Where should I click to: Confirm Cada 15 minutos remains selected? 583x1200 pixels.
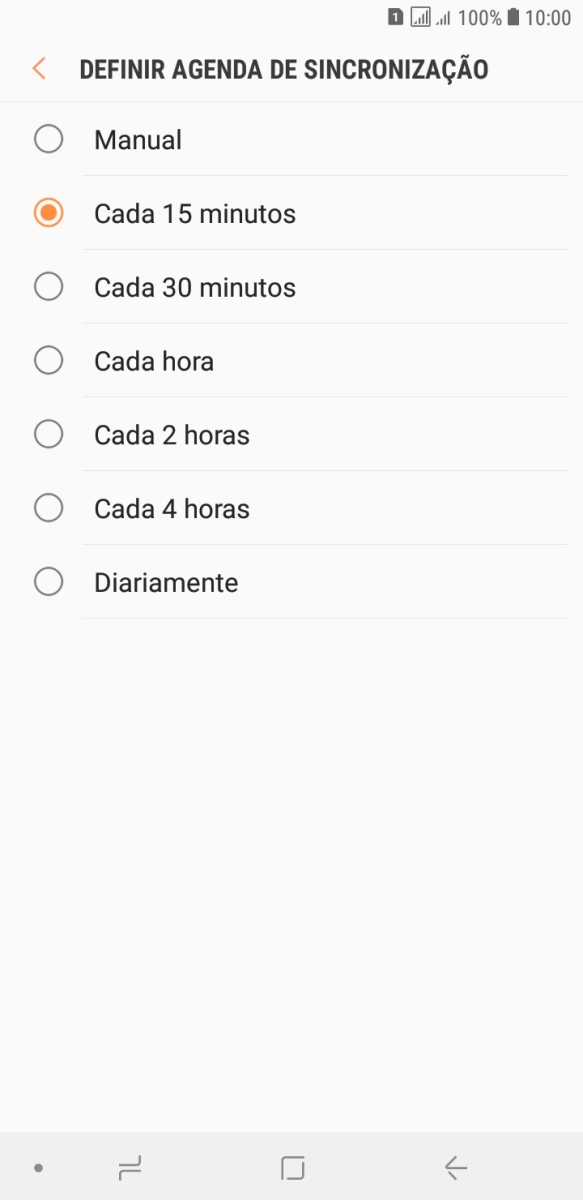[x=48, y=213]
